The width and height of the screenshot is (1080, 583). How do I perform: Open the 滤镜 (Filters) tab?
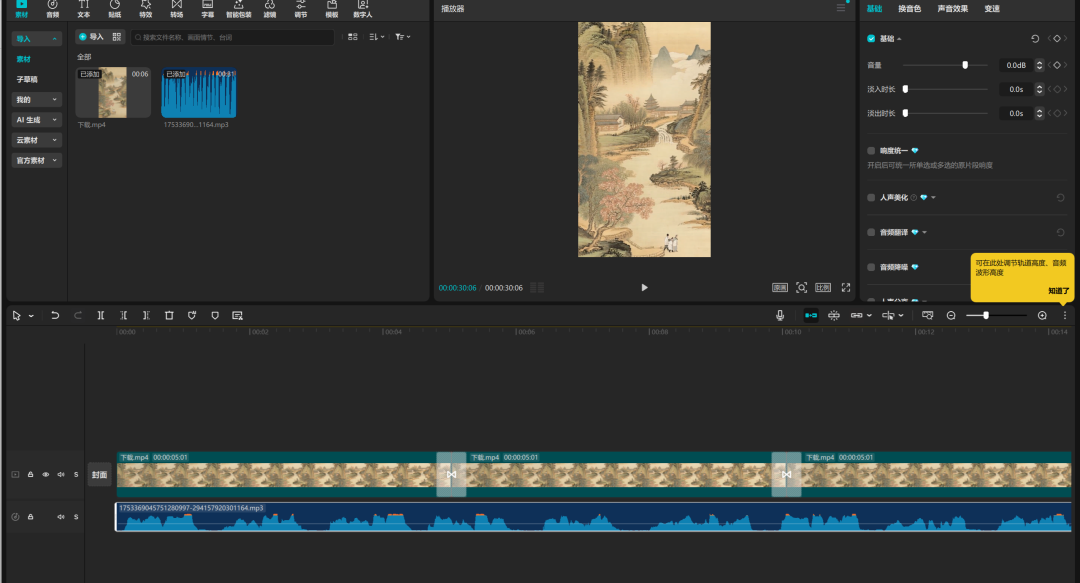point(269,8)
